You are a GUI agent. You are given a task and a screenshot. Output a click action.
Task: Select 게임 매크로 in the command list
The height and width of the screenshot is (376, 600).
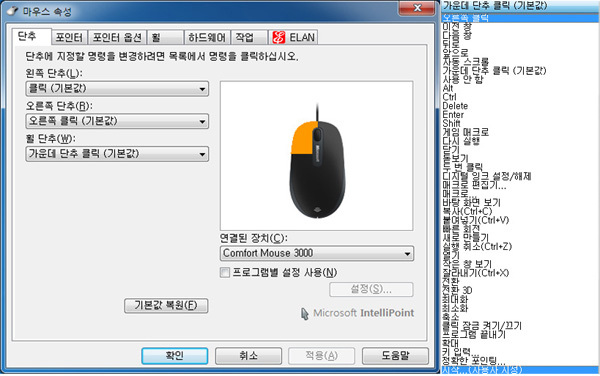[465, 132]
